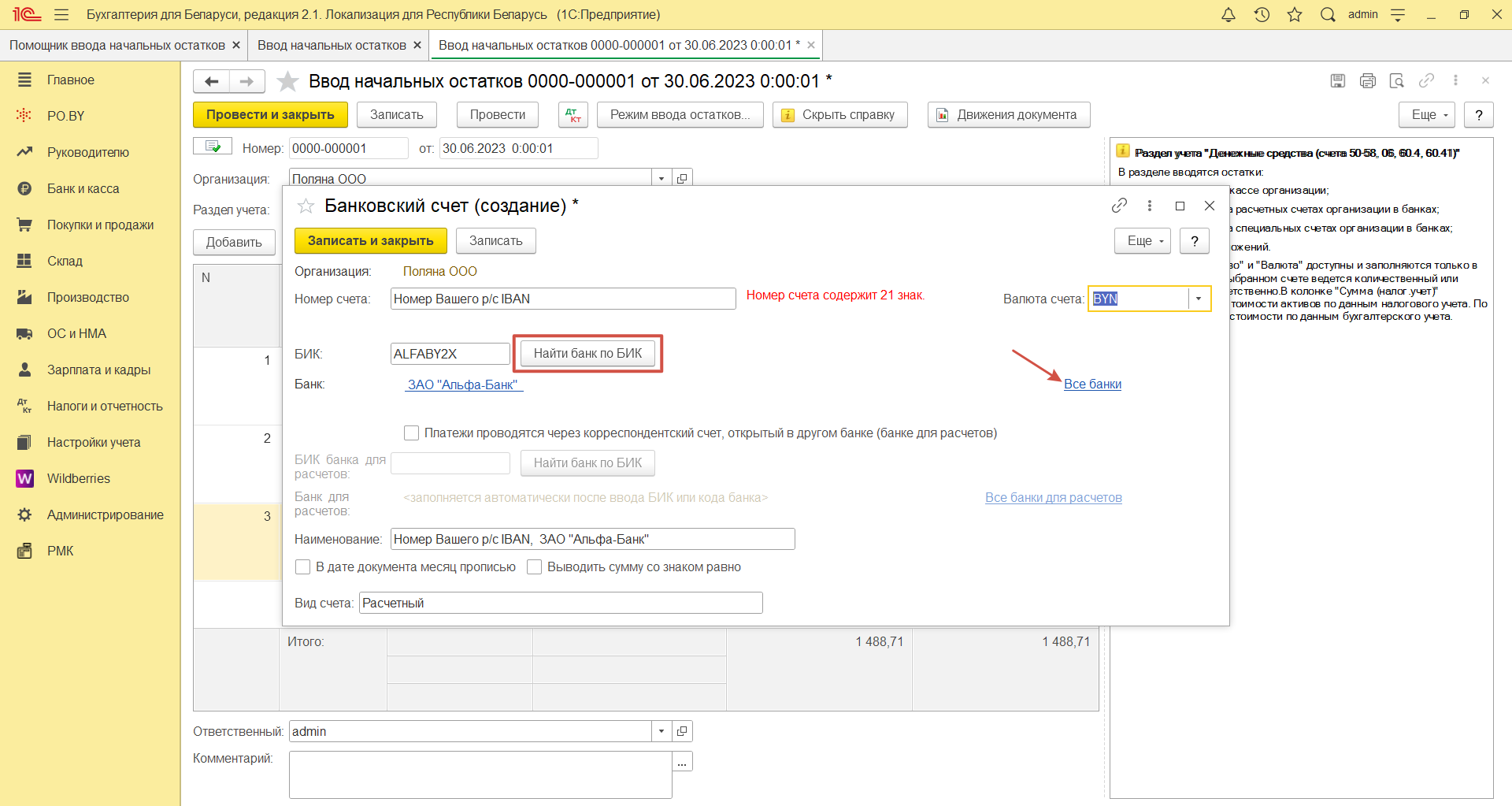The height and width of the screenshot is (806, 1512).
Task: Switch to Помощник ввода начальных остатков tab
Action: pos(117,46)
